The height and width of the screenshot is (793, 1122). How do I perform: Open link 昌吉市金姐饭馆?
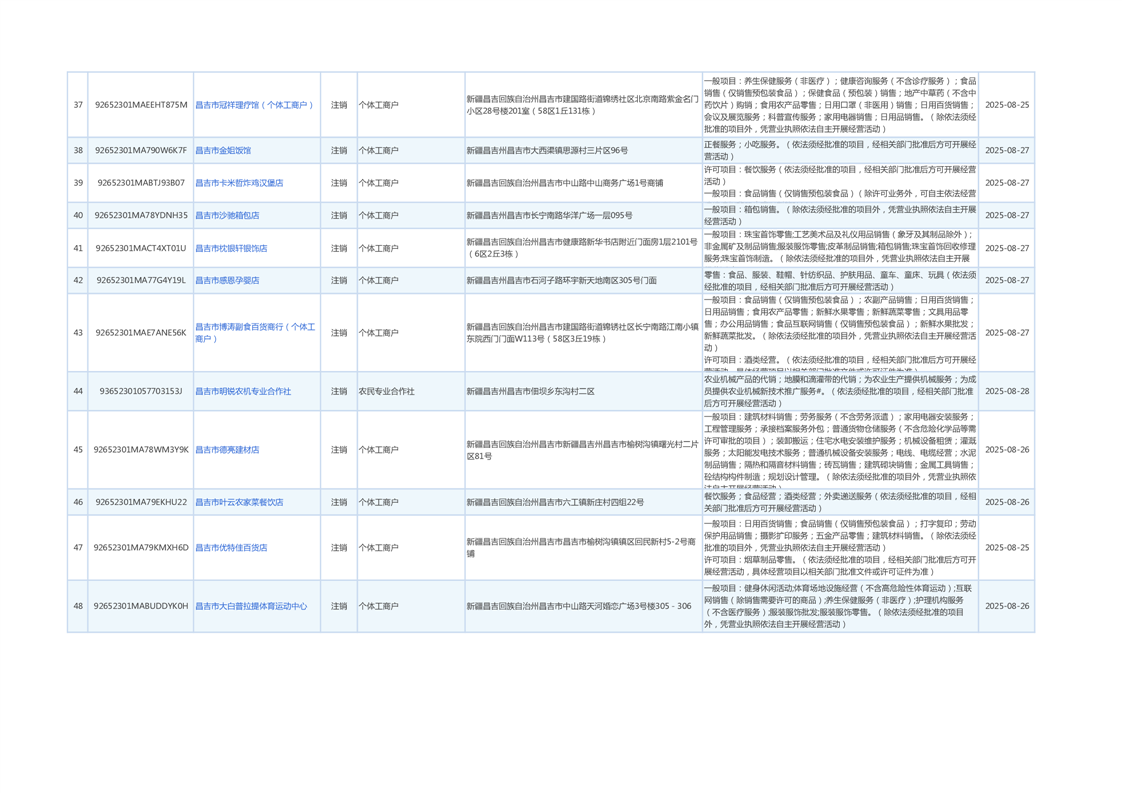pyautogui.click(x=223, y=151)
